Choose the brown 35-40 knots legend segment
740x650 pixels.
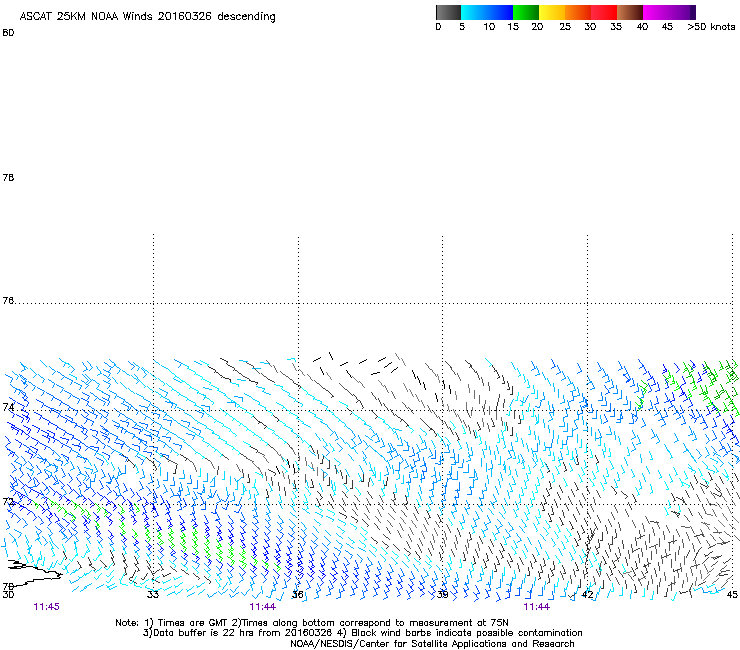pyautogui.click(x=630, y=12)
